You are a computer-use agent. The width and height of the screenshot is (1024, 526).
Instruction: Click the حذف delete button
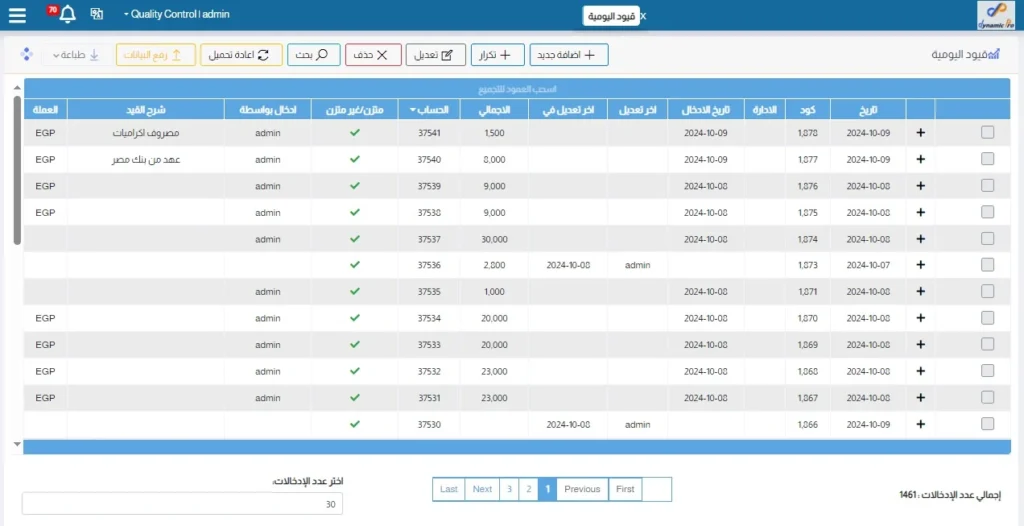pos(374,55)
